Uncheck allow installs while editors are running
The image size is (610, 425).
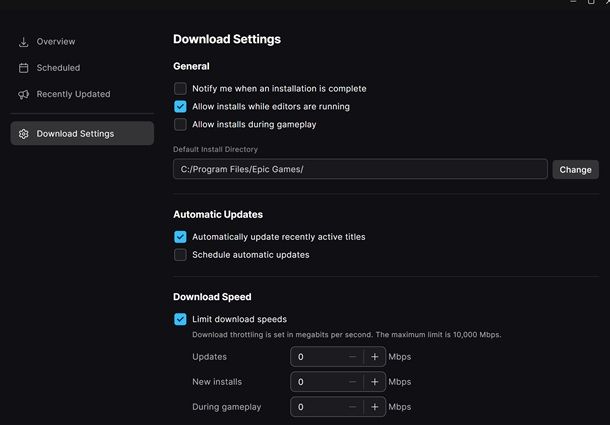(180, 106)
